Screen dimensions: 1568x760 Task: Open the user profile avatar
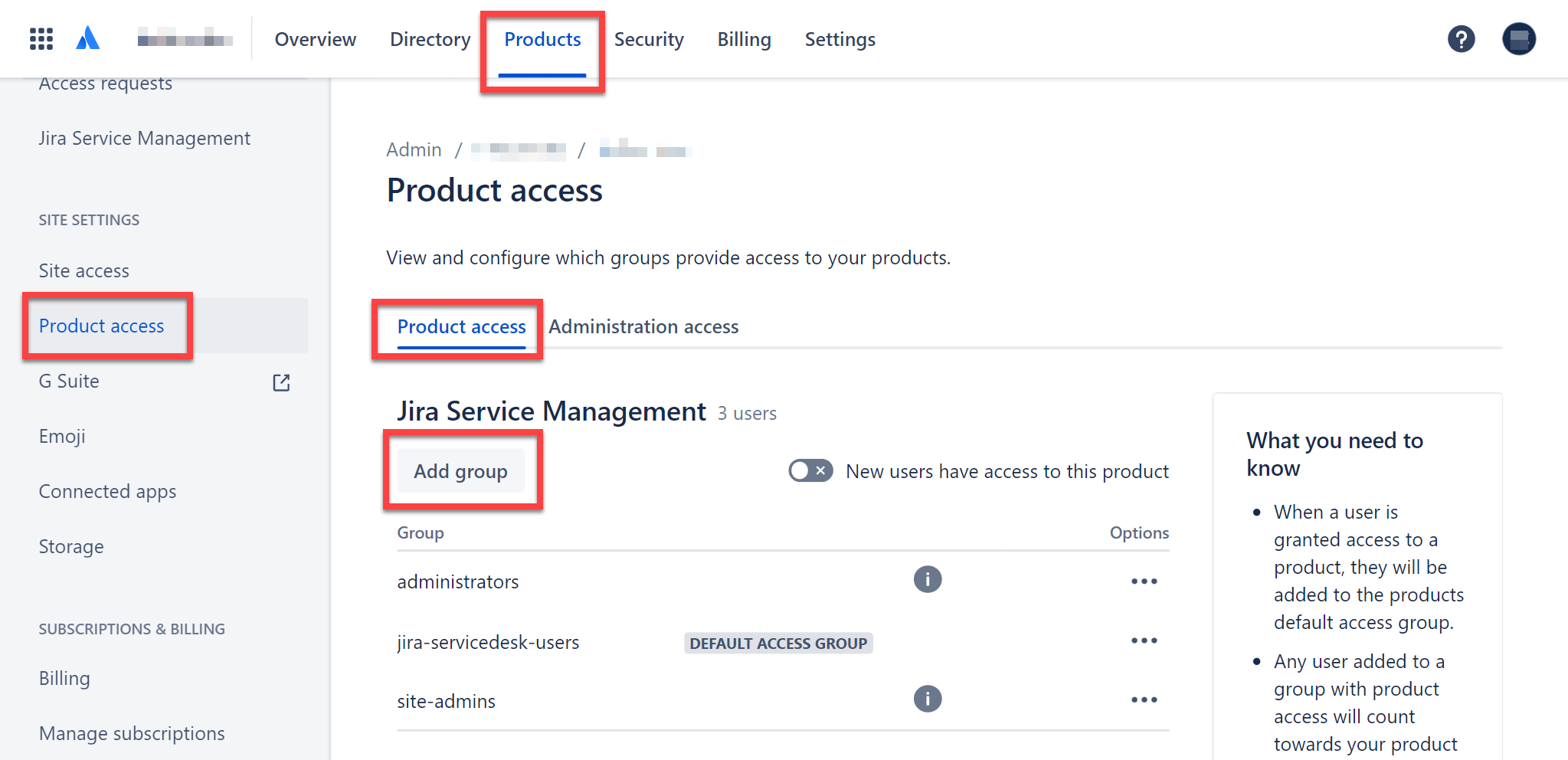pyautogui.click(x=1518, y=39)
